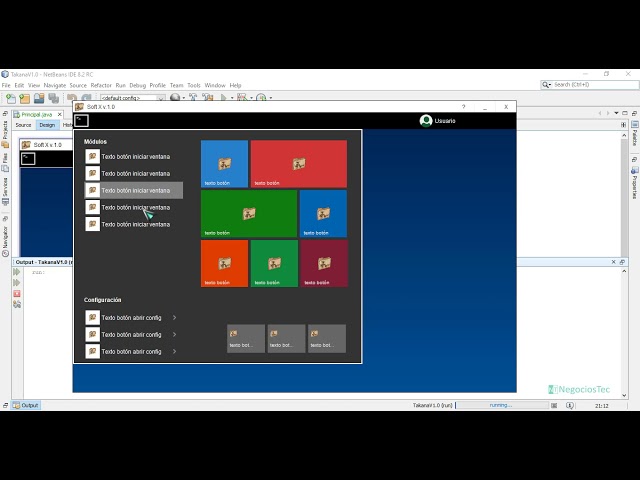Expand the browser globe dropdown arrow
The width and height of the screenshot is (640, 480).
[x=184, y=98]
